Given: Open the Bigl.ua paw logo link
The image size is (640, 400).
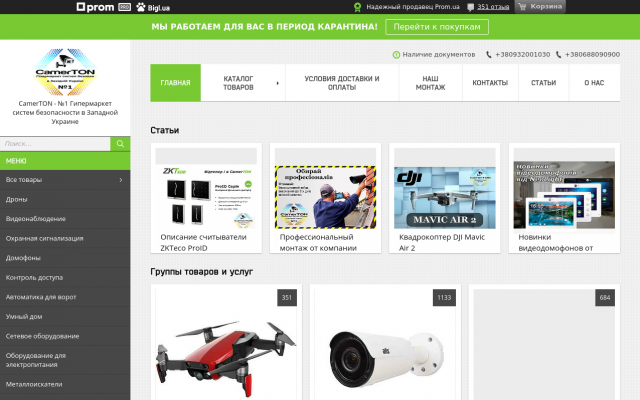Looking at the screenshot, I should (x=153, y=7).
